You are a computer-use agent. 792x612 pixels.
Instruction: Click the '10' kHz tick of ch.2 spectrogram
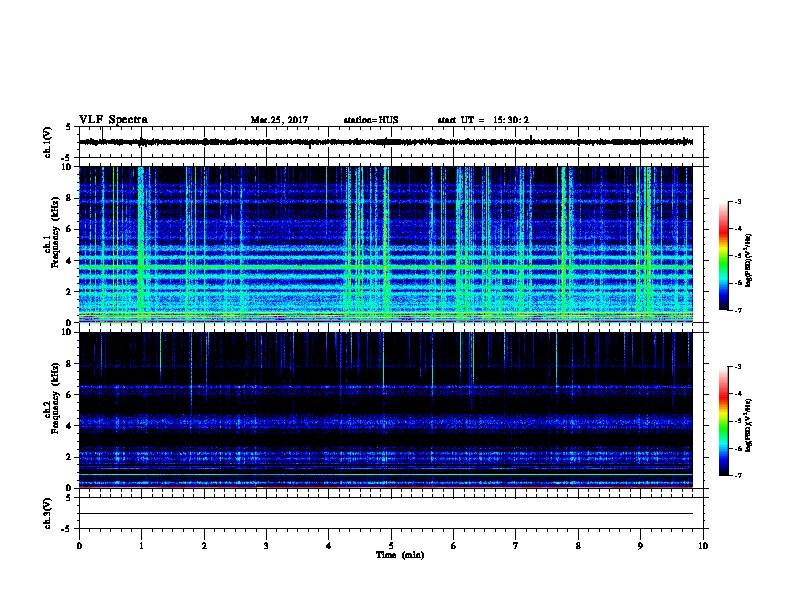68,332
